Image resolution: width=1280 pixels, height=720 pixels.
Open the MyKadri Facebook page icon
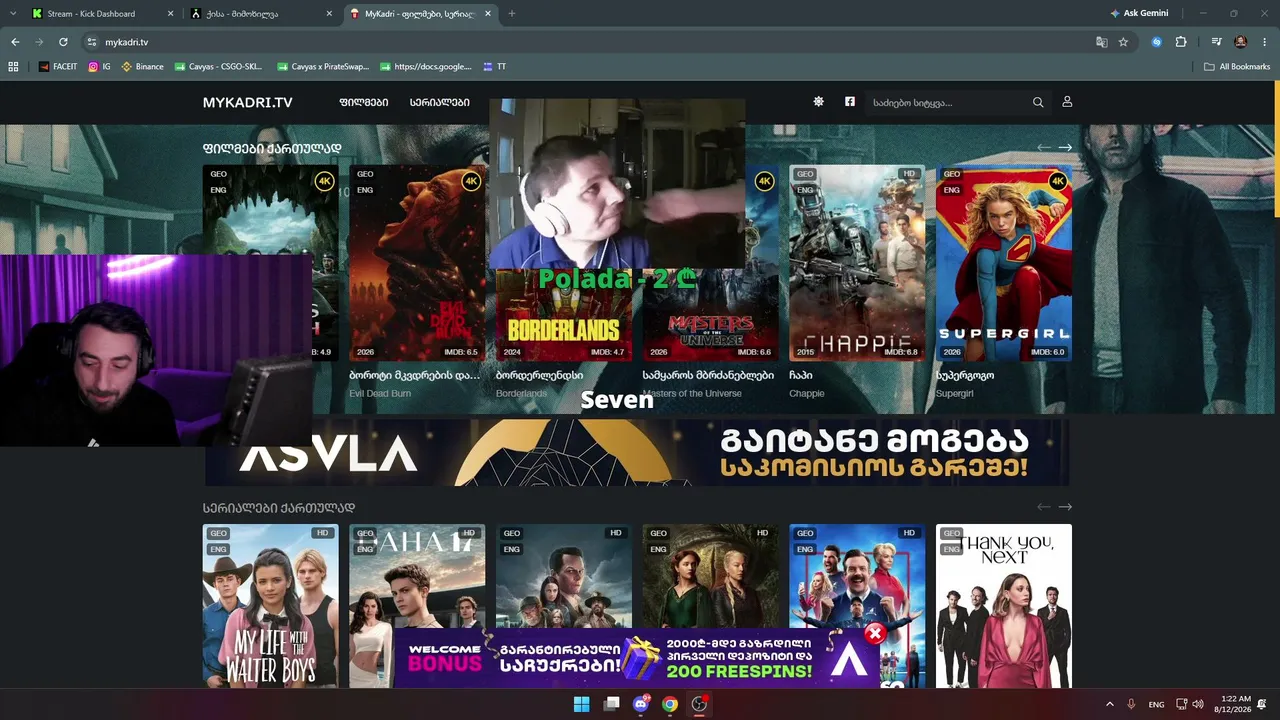[850, 102]
